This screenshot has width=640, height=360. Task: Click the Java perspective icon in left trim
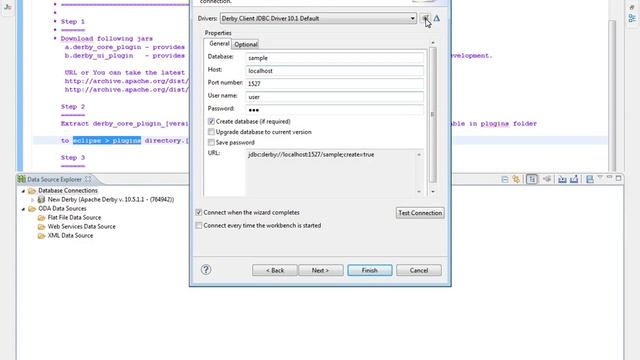point(8,7)
